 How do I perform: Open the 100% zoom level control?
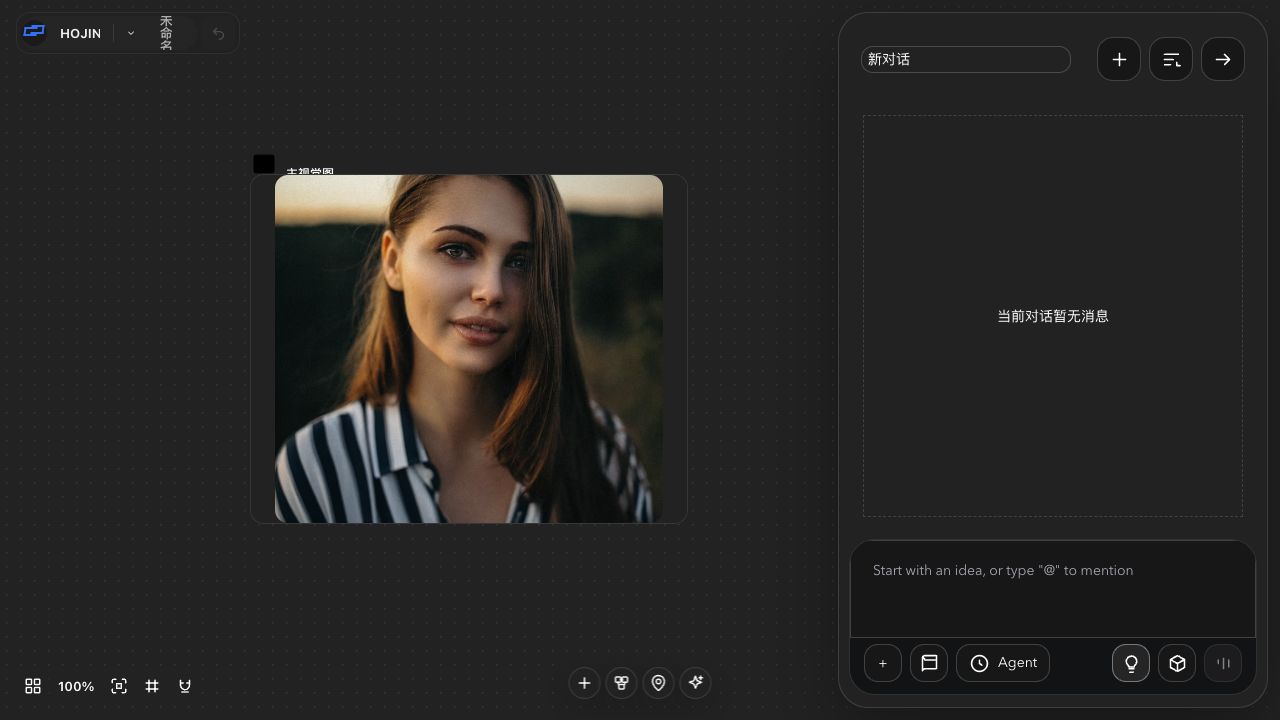76,686
